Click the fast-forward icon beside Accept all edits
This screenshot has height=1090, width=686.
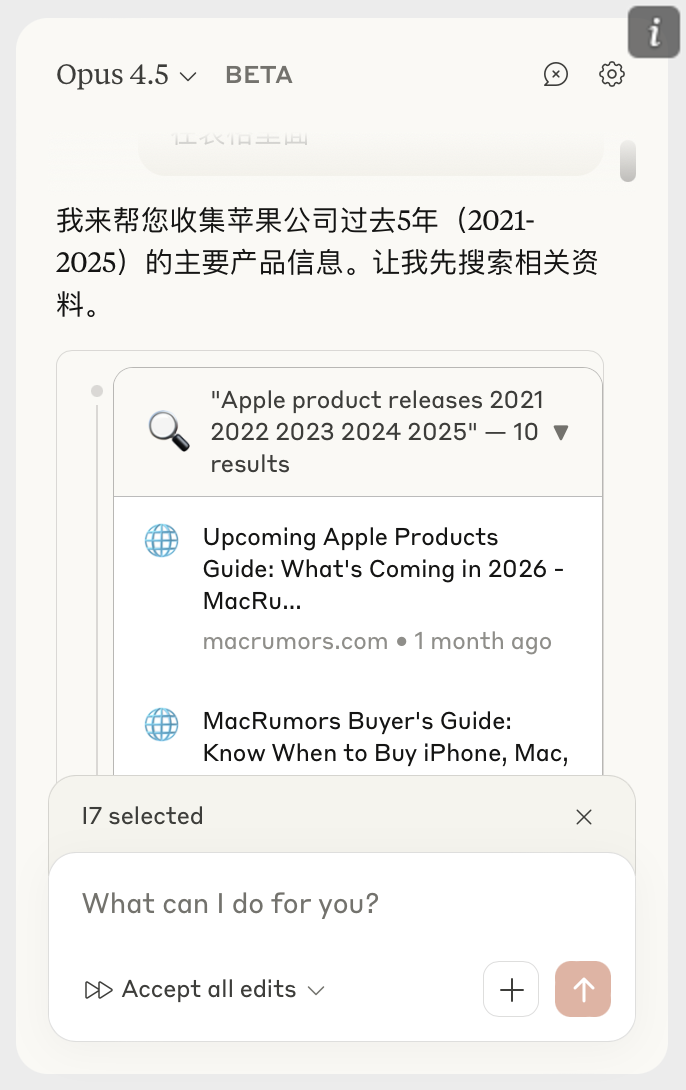click(98, 989)
